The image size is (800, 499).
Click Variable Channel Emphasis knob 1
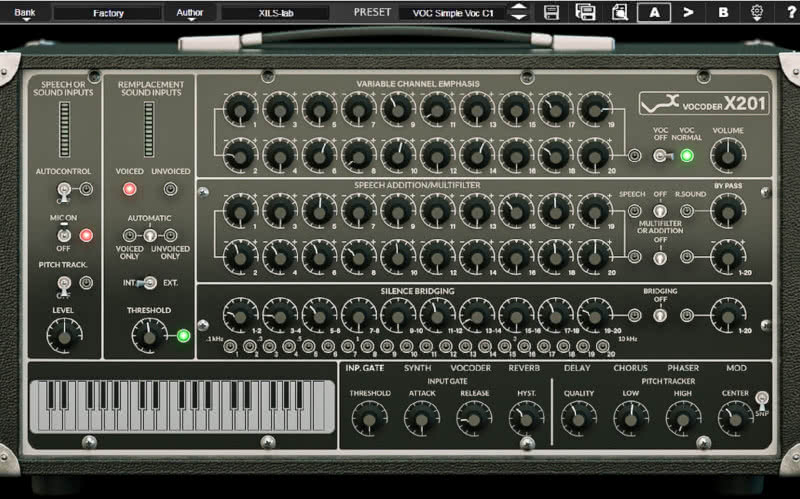click(x=240, y=109)
